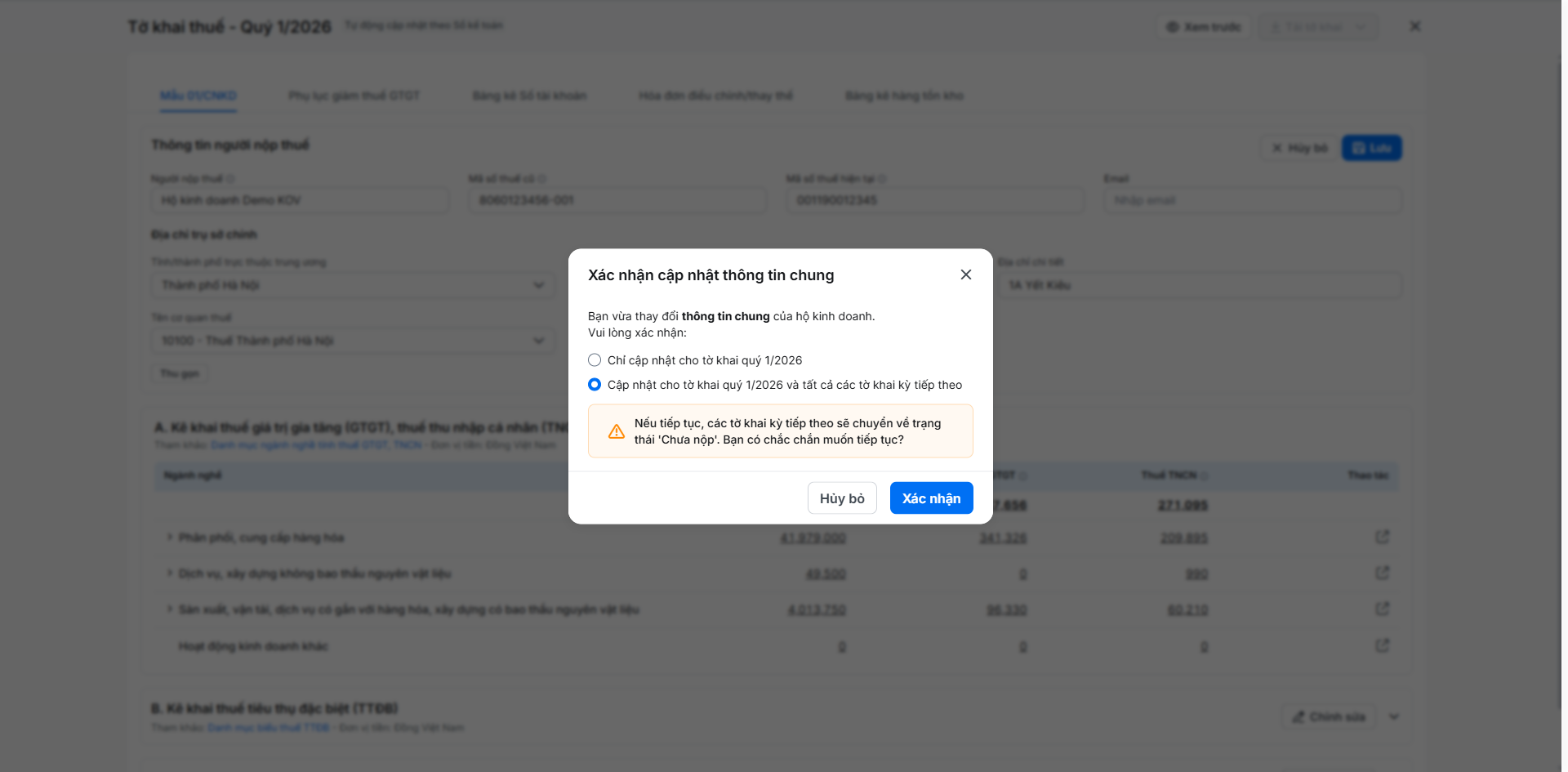Click Hủy bỏ in the dialog

click(842, 498)
